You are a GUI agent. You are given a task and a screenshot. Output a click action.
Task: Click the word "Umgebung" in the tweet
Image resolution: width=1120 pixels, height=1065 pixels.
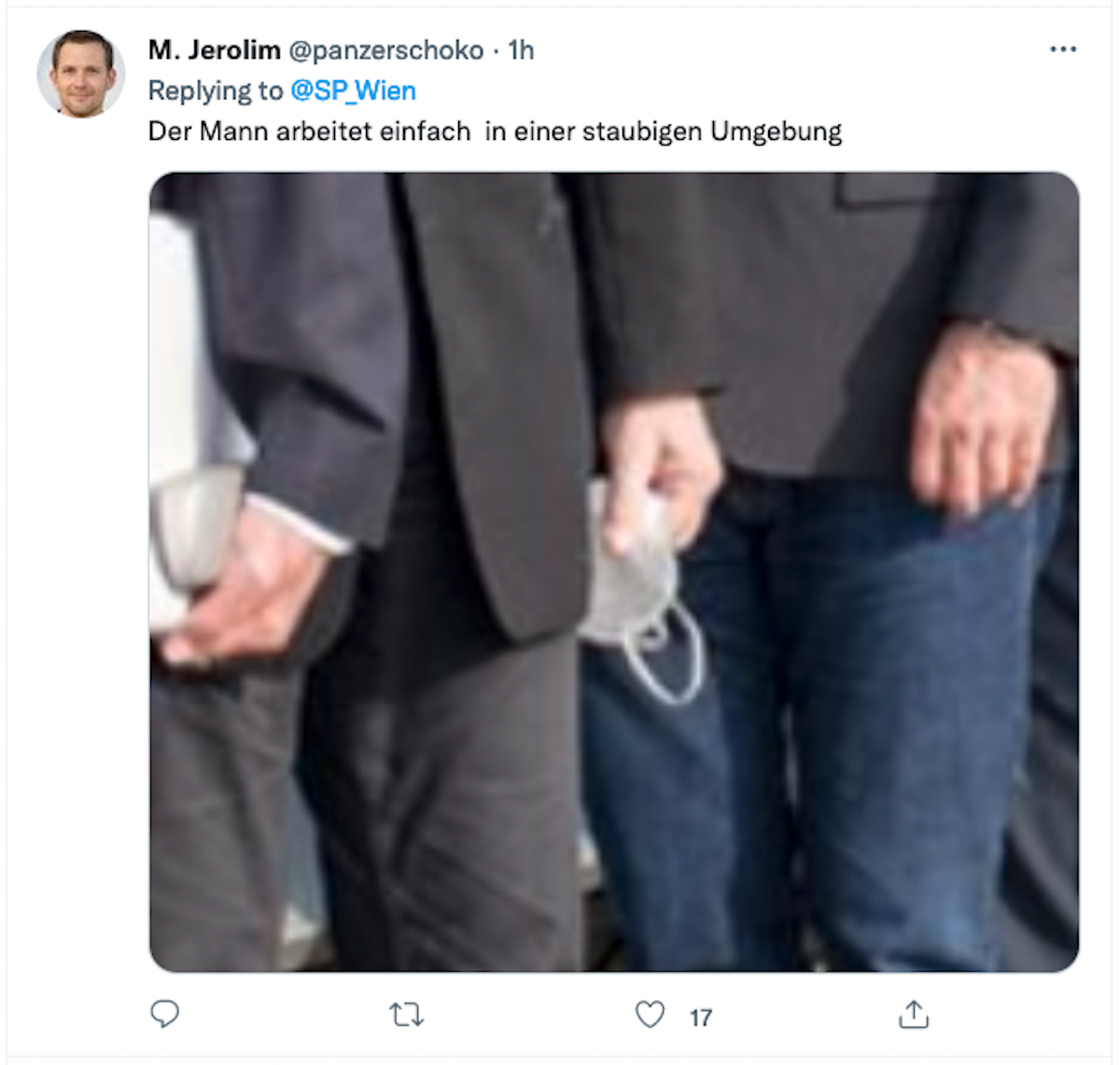click(x=777, y=132)
